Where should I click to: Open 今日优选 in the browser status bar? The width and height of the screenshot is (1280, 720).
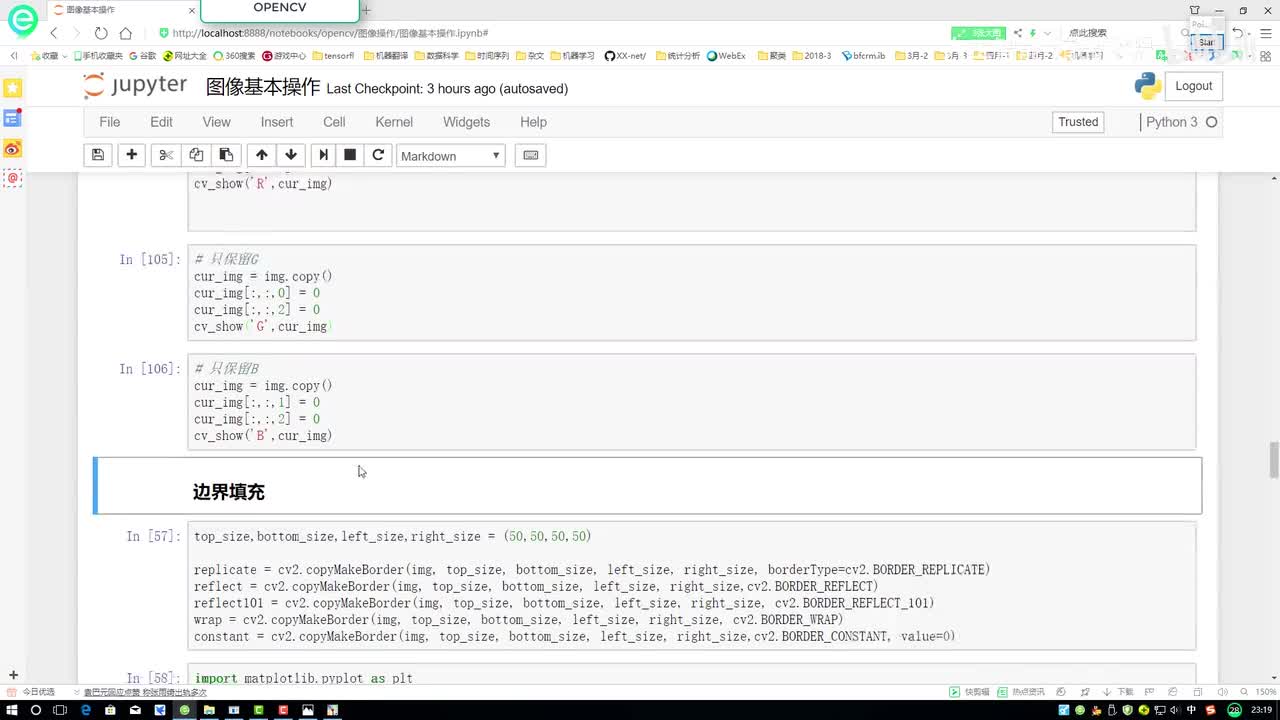(x=33, y=692)
